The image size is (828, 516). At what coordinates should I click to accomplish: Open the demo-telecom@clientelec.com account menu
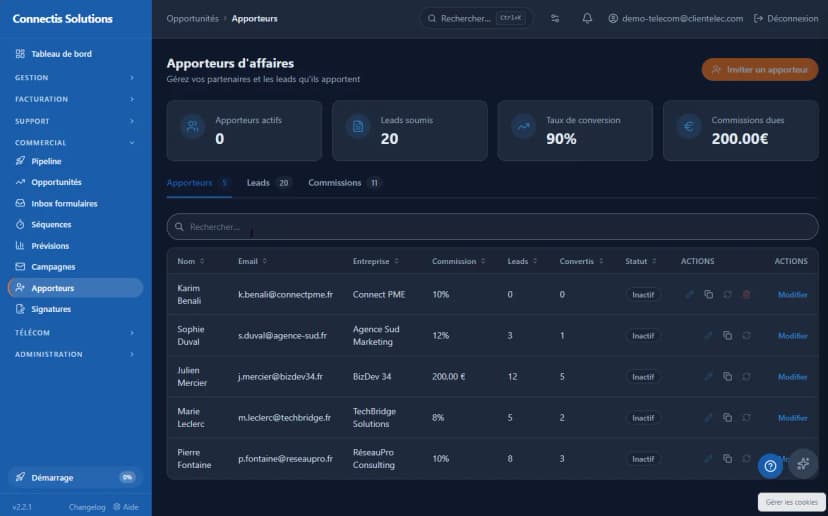[675, 18]
